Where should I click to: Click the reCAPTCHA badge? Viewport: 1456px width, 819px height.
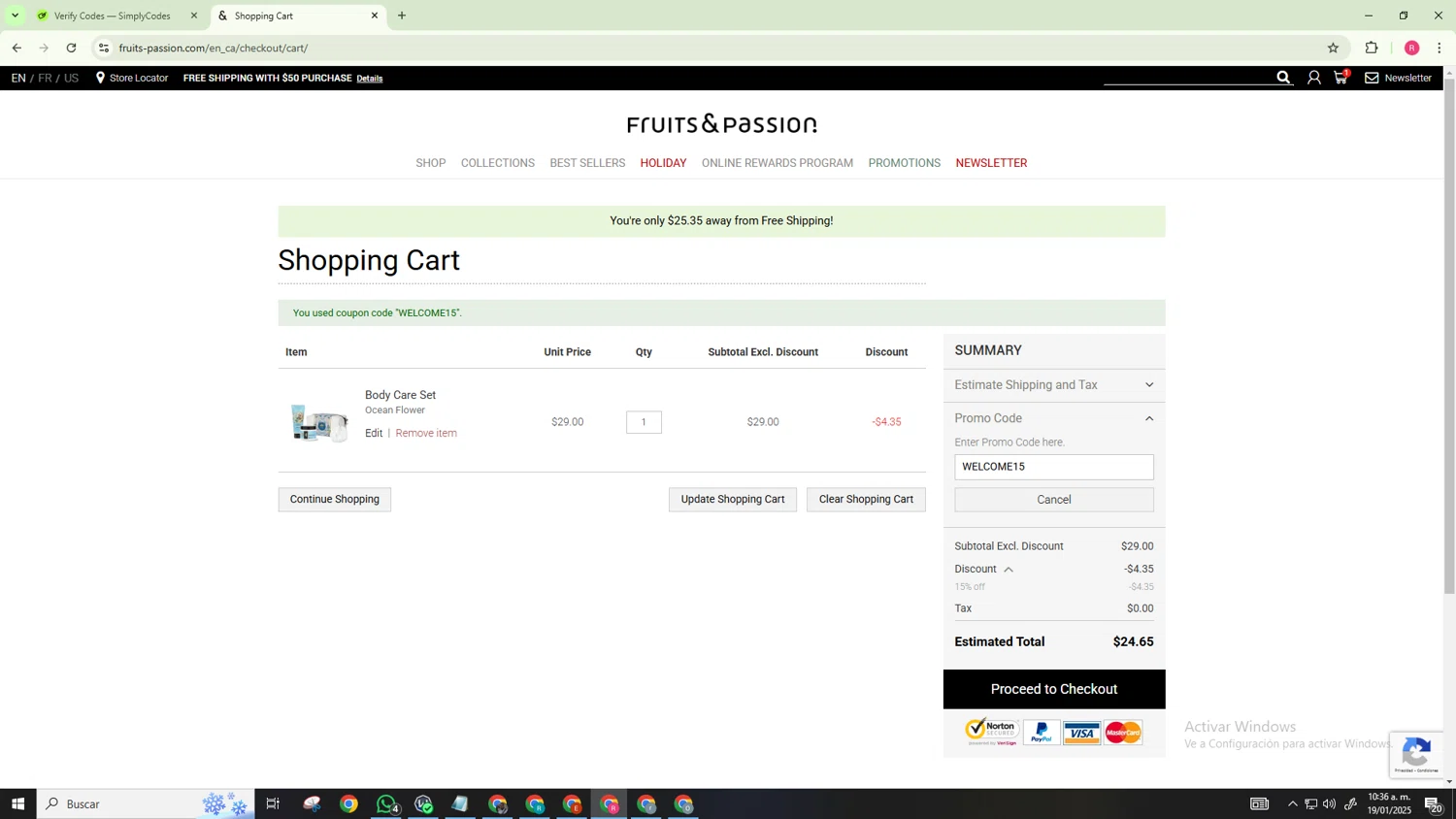1416,755
